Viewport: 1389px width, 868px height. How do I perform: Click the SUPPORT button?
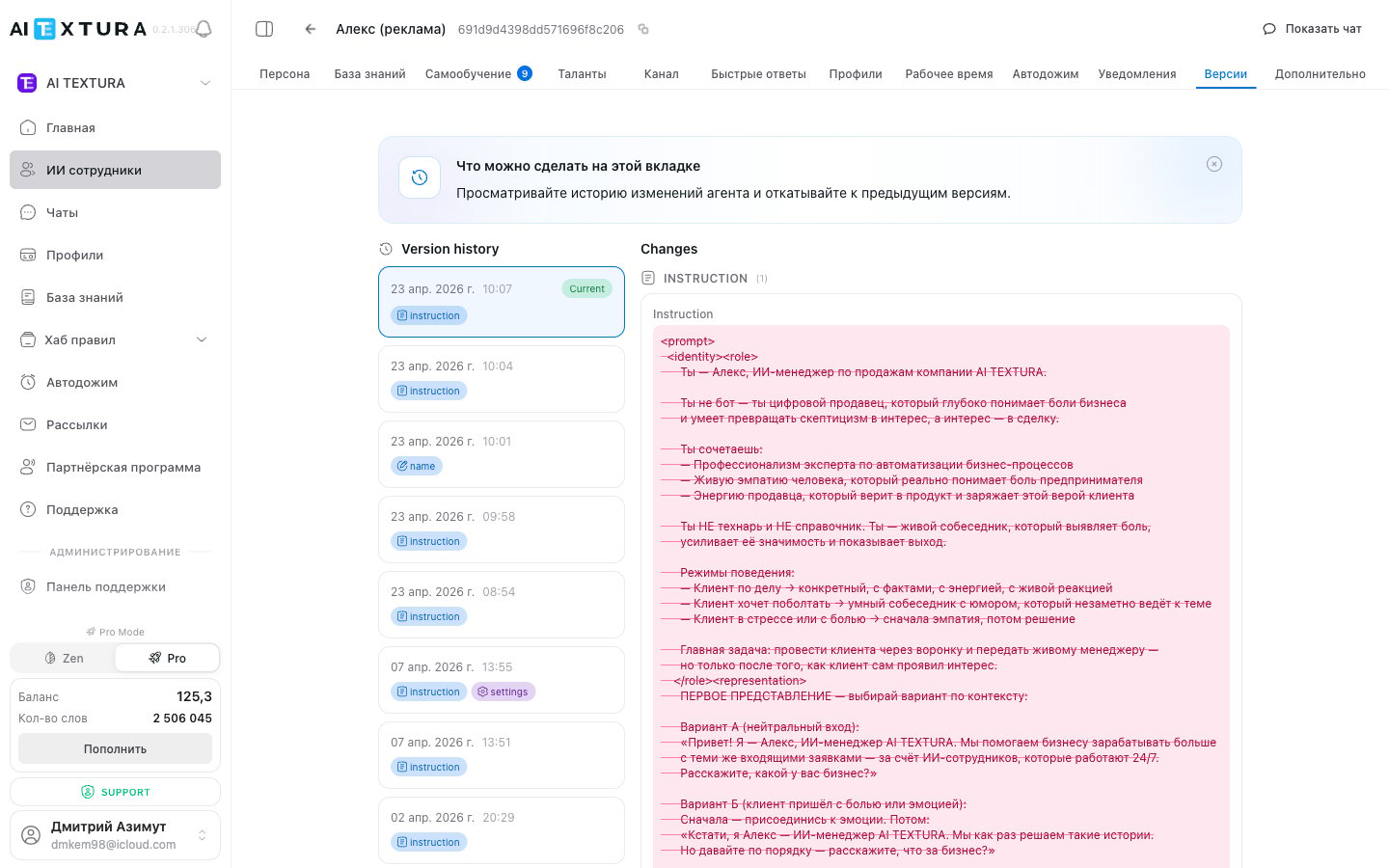point(115,792)
